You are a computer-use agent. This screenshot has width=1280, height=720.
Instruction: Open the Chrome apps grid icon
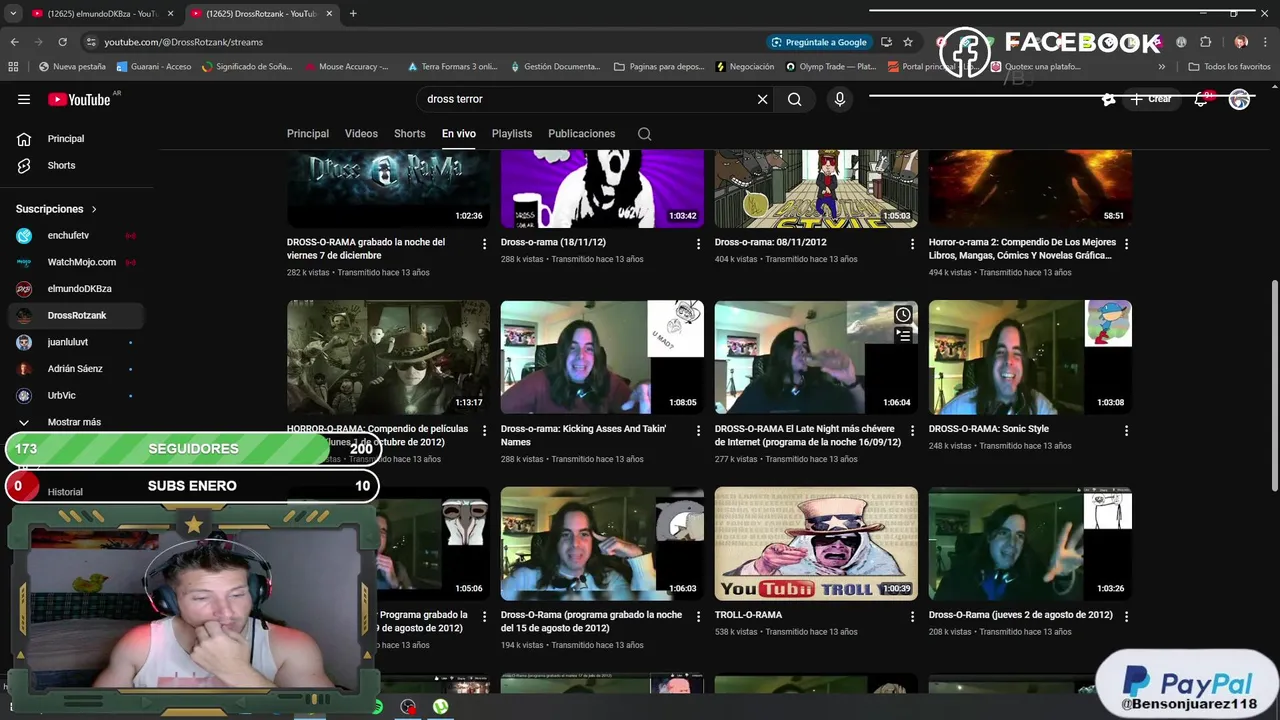[x=13, y=67]
